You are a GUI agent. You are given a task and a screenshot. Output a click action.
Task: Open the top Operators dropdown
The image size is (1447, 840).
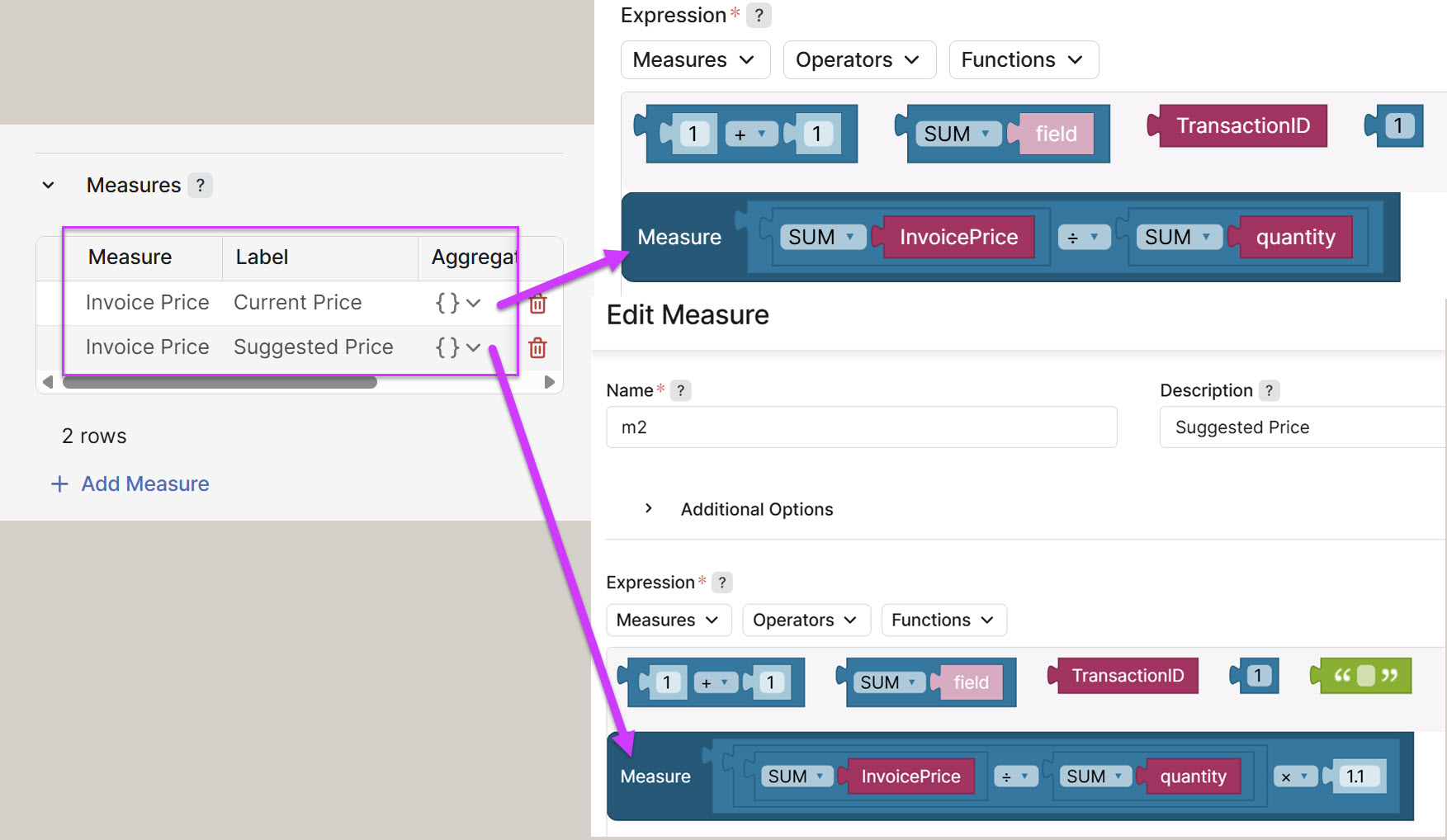858,60
